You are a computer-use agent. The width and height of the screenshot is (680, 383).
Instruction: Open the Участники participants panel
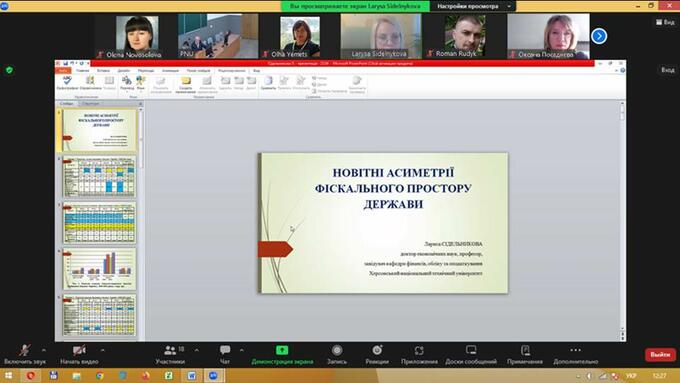pos(170,354)
